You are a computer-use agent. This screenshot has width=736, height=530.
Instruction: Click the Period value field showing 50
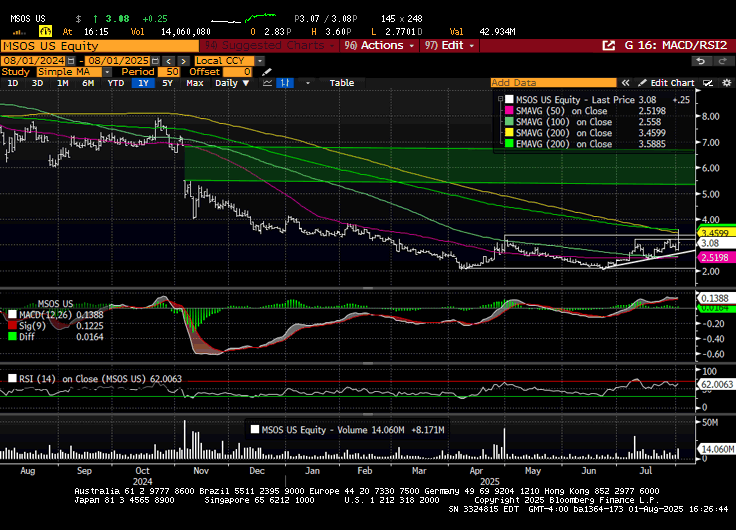(169, 72)
